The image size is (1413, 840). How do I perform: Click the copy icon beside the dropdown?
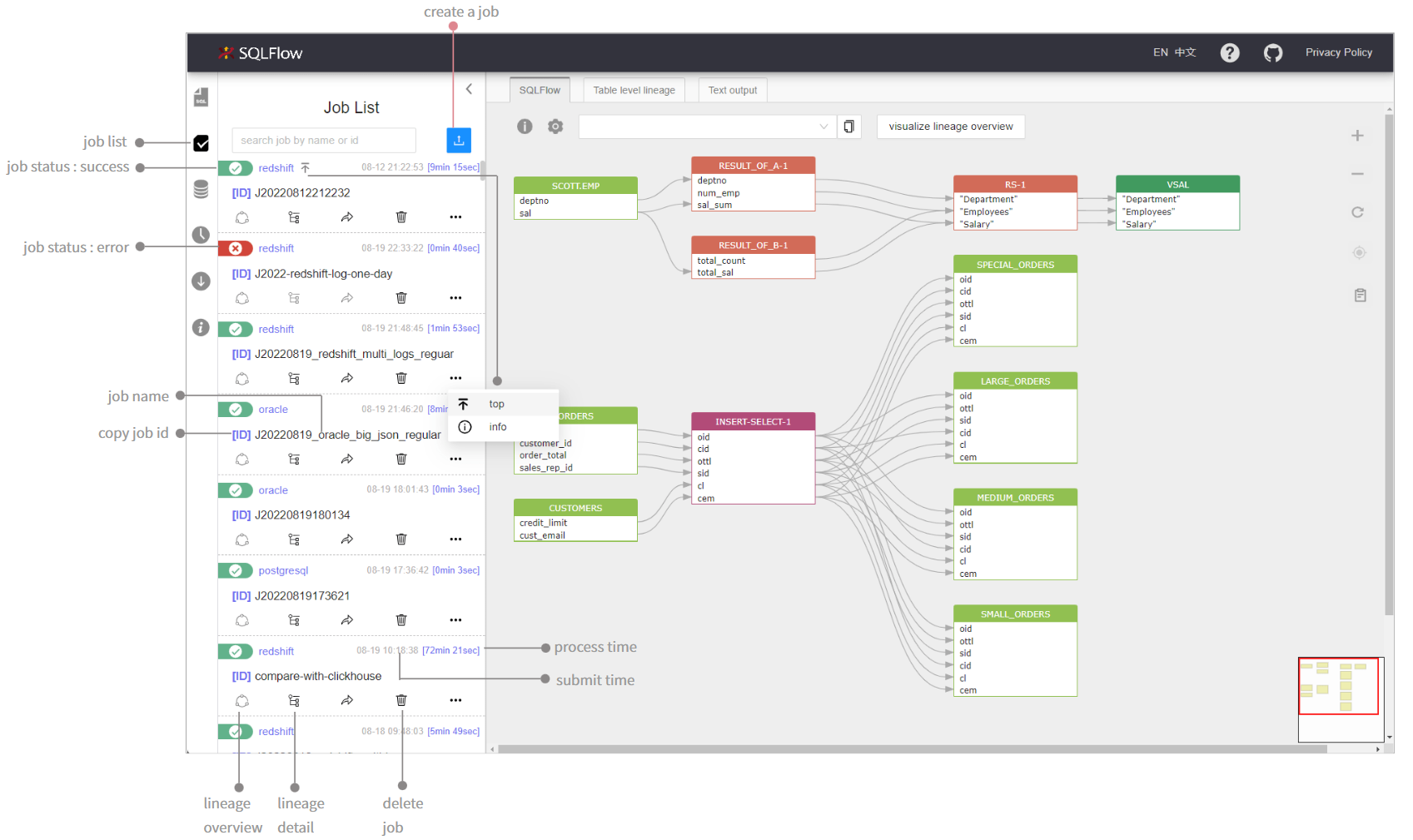(848, 127)
